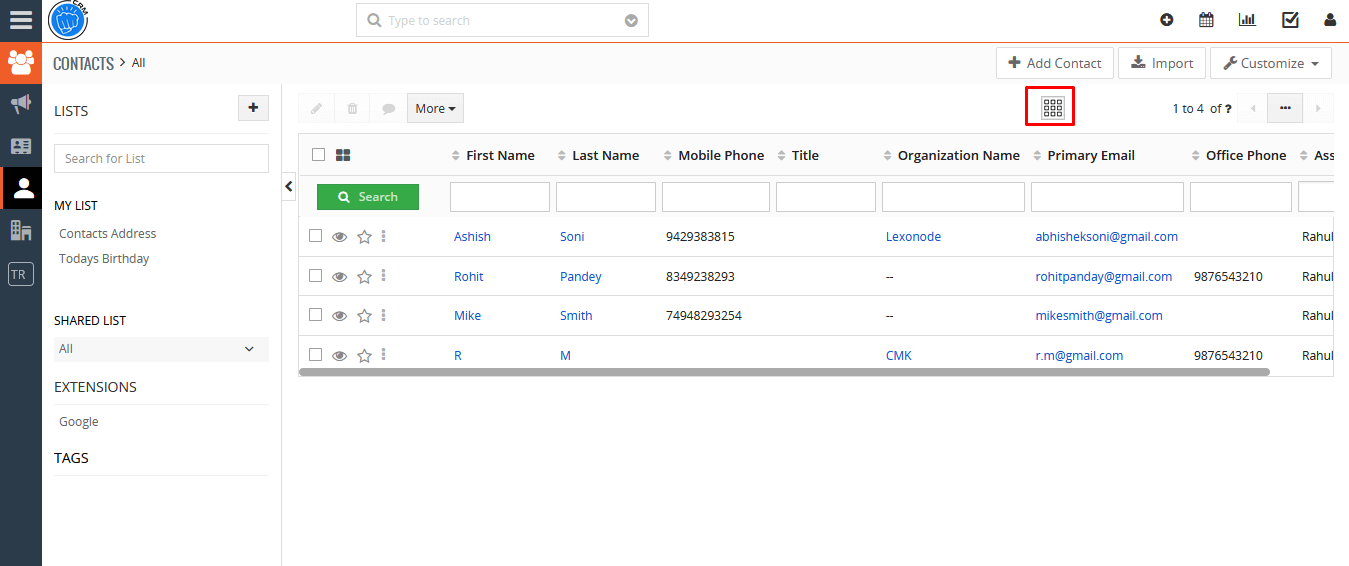Select the Rohit Pandey row checkbox
Image resolution: width=1349 pixels, height=566 pixels.
click(315, 275)
